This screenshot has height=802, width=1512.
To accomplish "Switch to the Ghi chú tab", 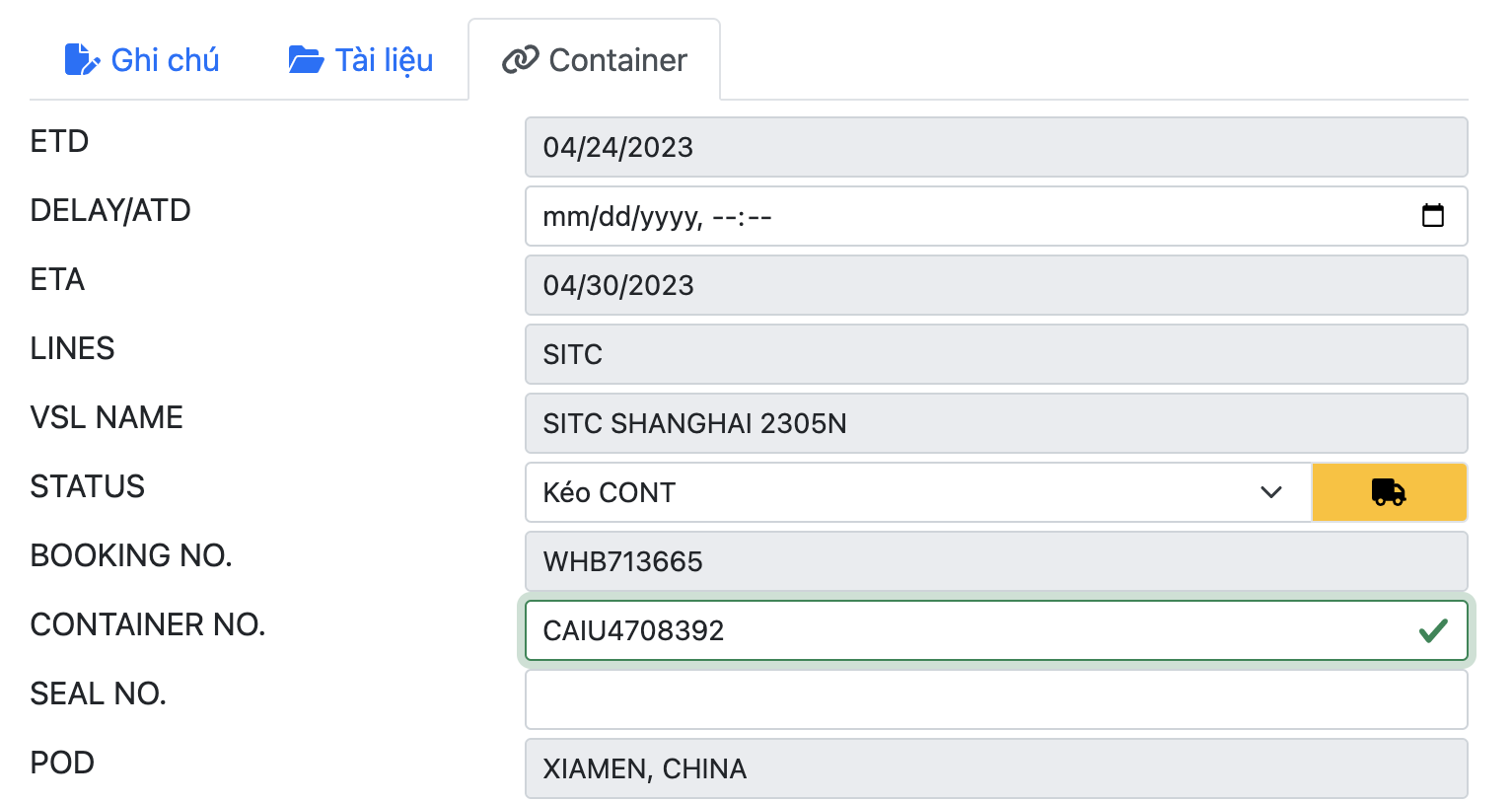I will coord(164,60).
